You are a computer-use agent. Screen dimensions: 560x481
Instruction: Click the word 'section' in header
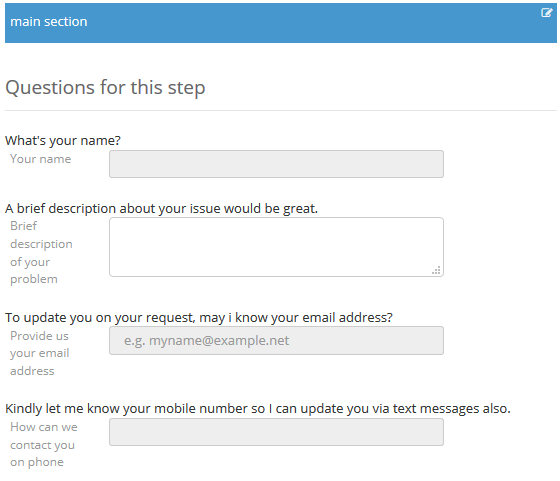click(66, 22)
